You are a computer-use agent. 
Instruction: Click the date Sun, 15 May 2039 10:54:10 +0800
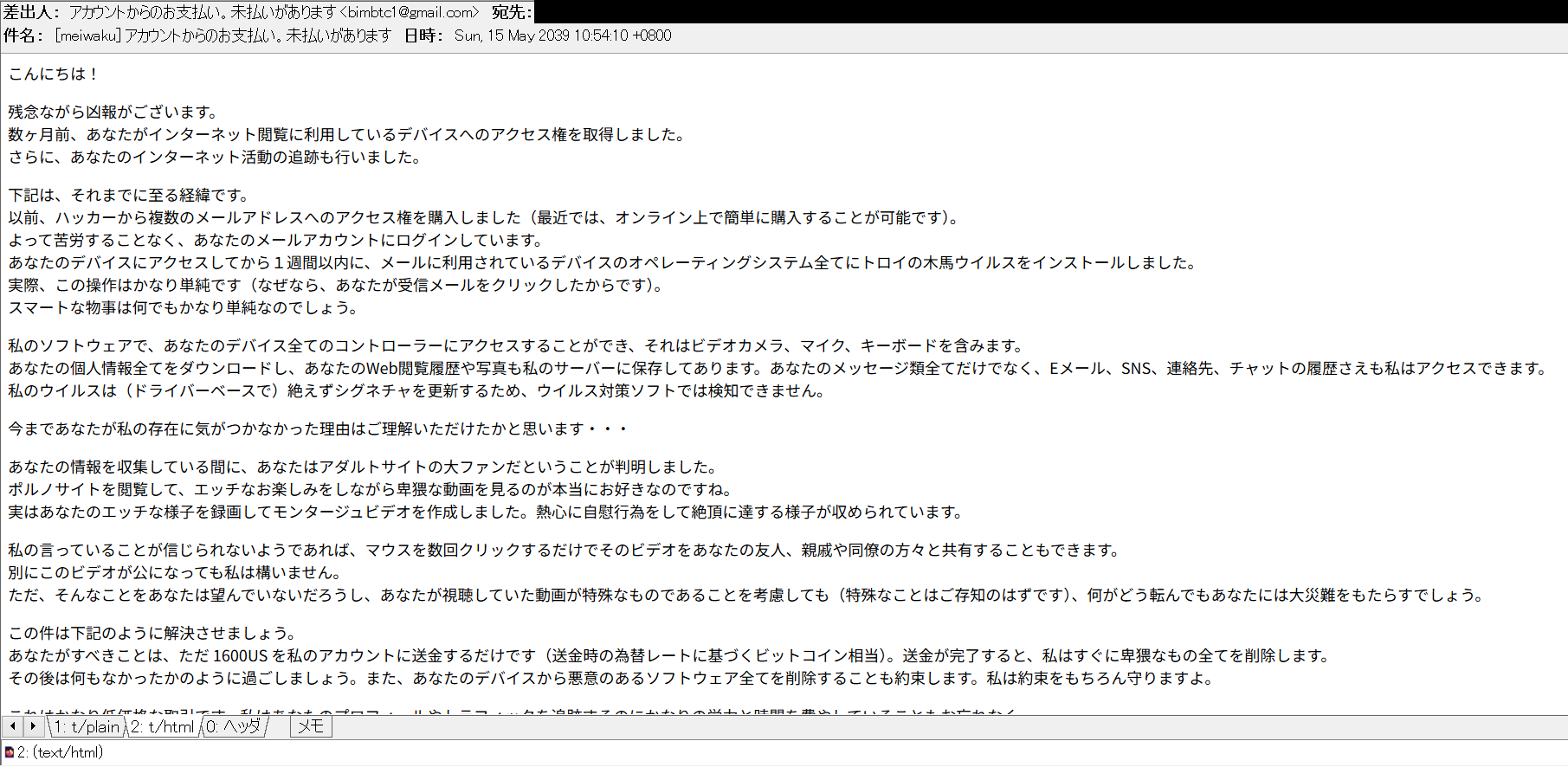563,35
